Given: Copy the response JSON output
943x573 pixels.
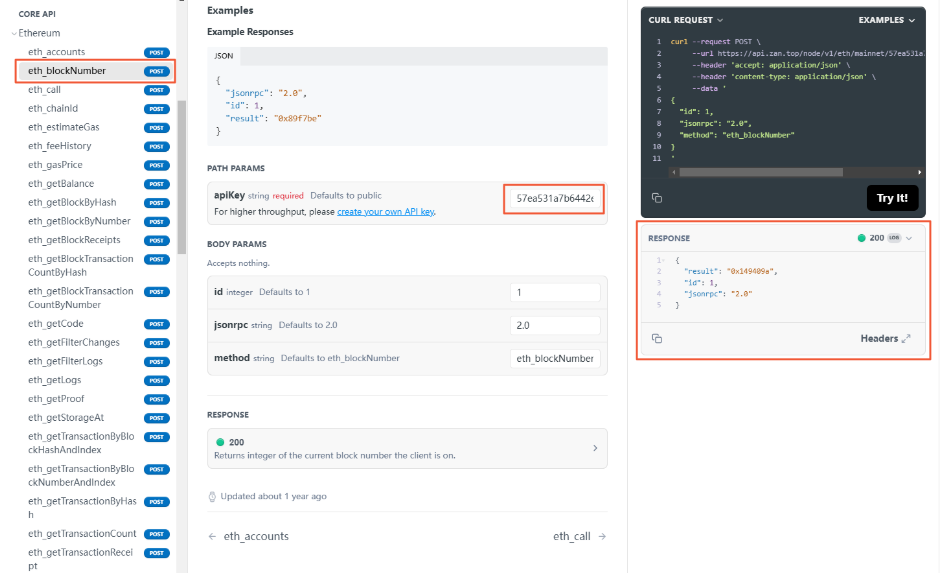Looking at the screenshot, I should [x=657, y=339].
